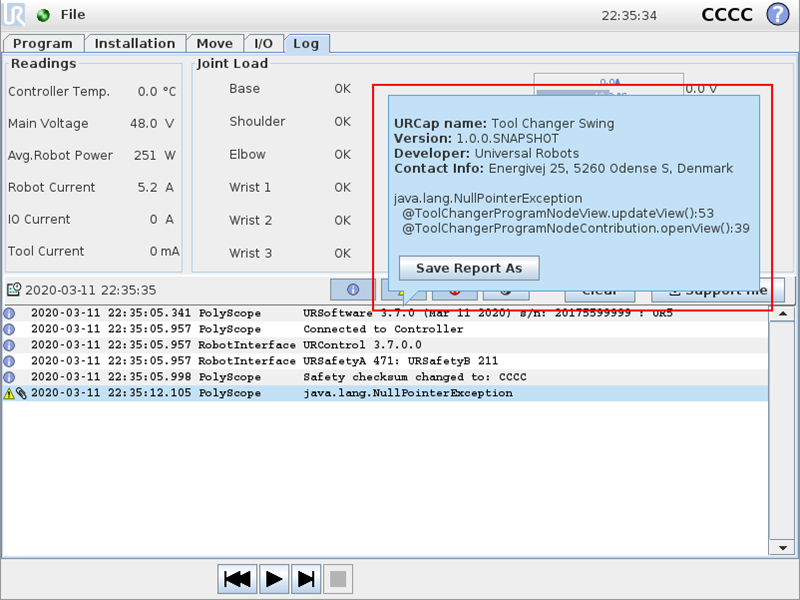Click info icon beside Safety checksum entry

point(9,377)
